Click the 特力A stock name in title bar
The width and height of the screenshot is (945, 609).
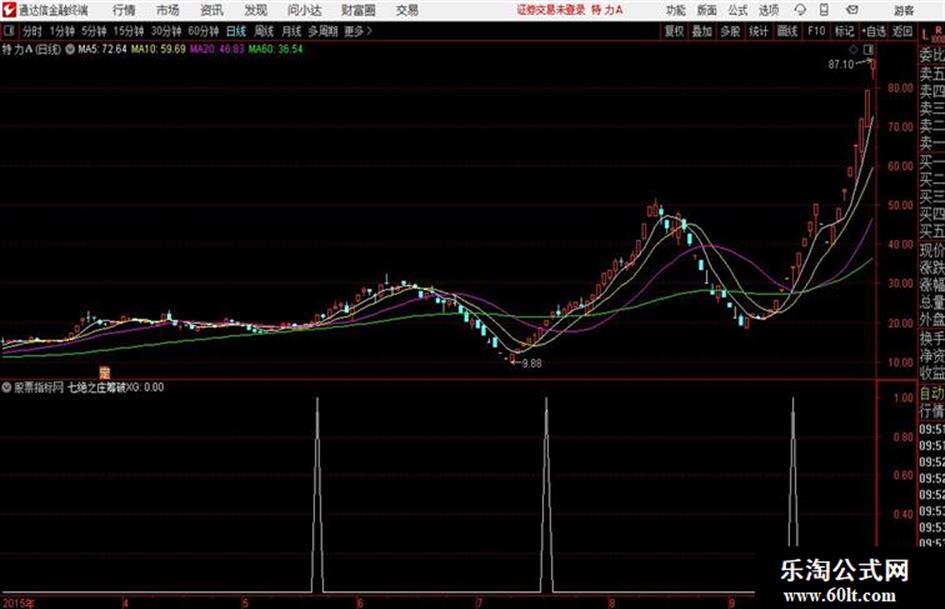tap(607, 10)
